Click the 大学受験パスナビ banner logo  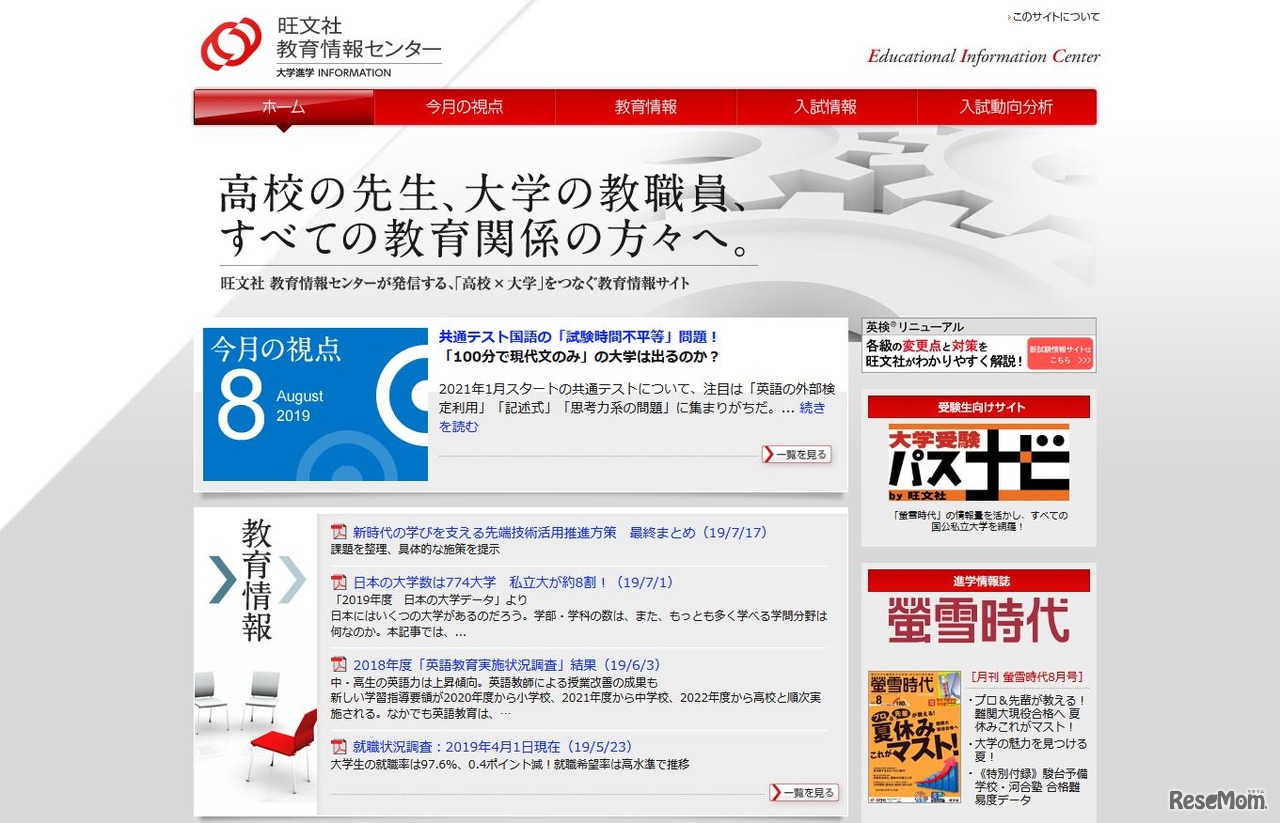977,460
